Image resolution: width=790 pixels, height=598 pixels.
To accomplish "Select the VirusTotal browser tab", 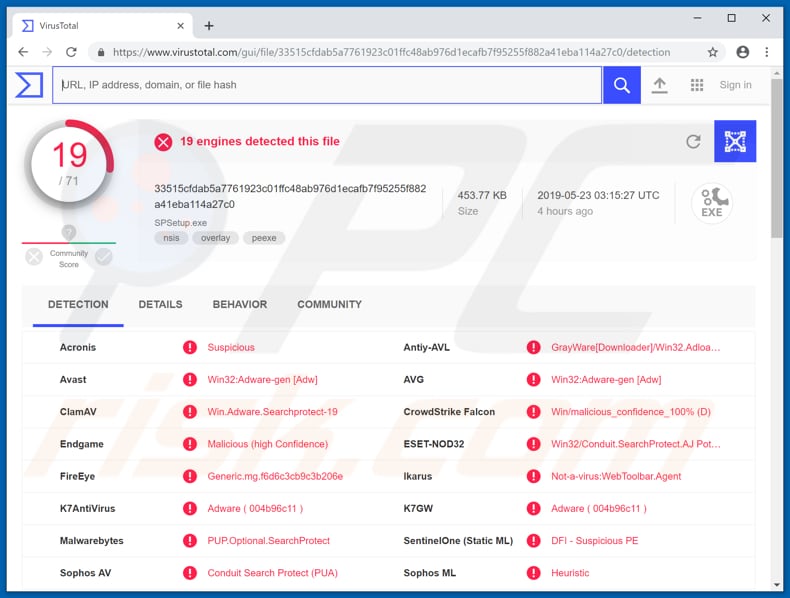I will tap(102, 26).
